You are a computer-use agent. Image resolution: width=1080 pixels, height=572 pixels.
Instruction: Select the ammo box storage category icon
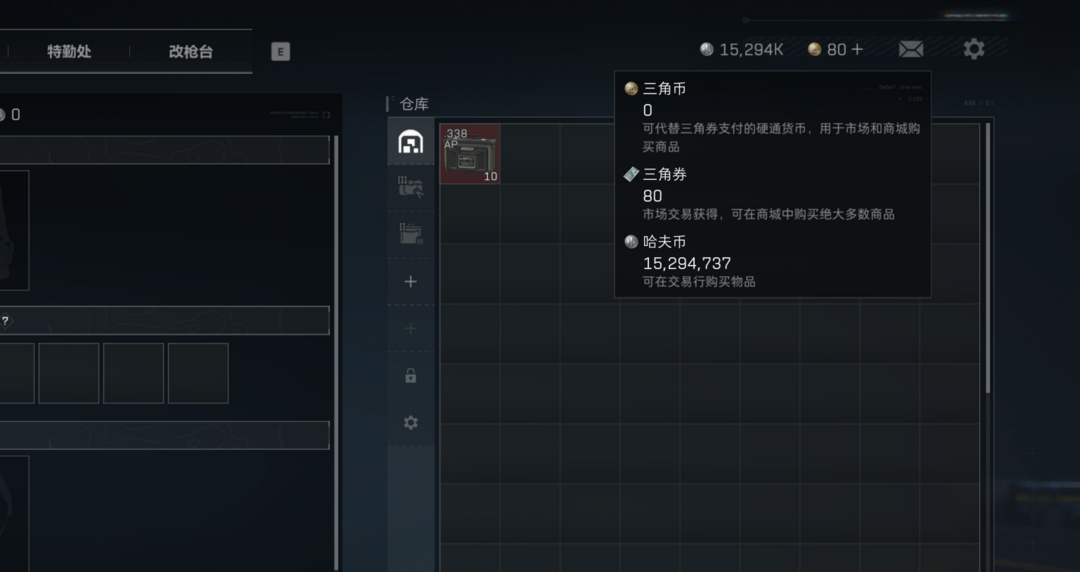[x=411, y=234]
